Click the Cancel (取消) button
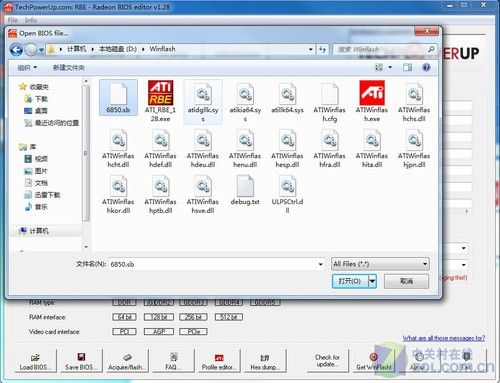The width and height of the screenshot is (500, 383). click(x=406, y=281)
